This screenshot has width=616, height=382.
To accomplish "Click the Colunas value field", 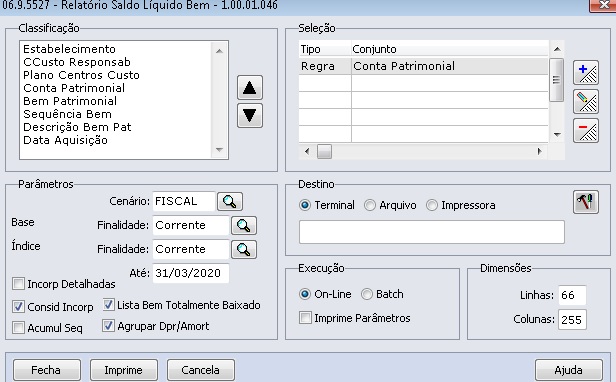I will [x=572, y=320].
